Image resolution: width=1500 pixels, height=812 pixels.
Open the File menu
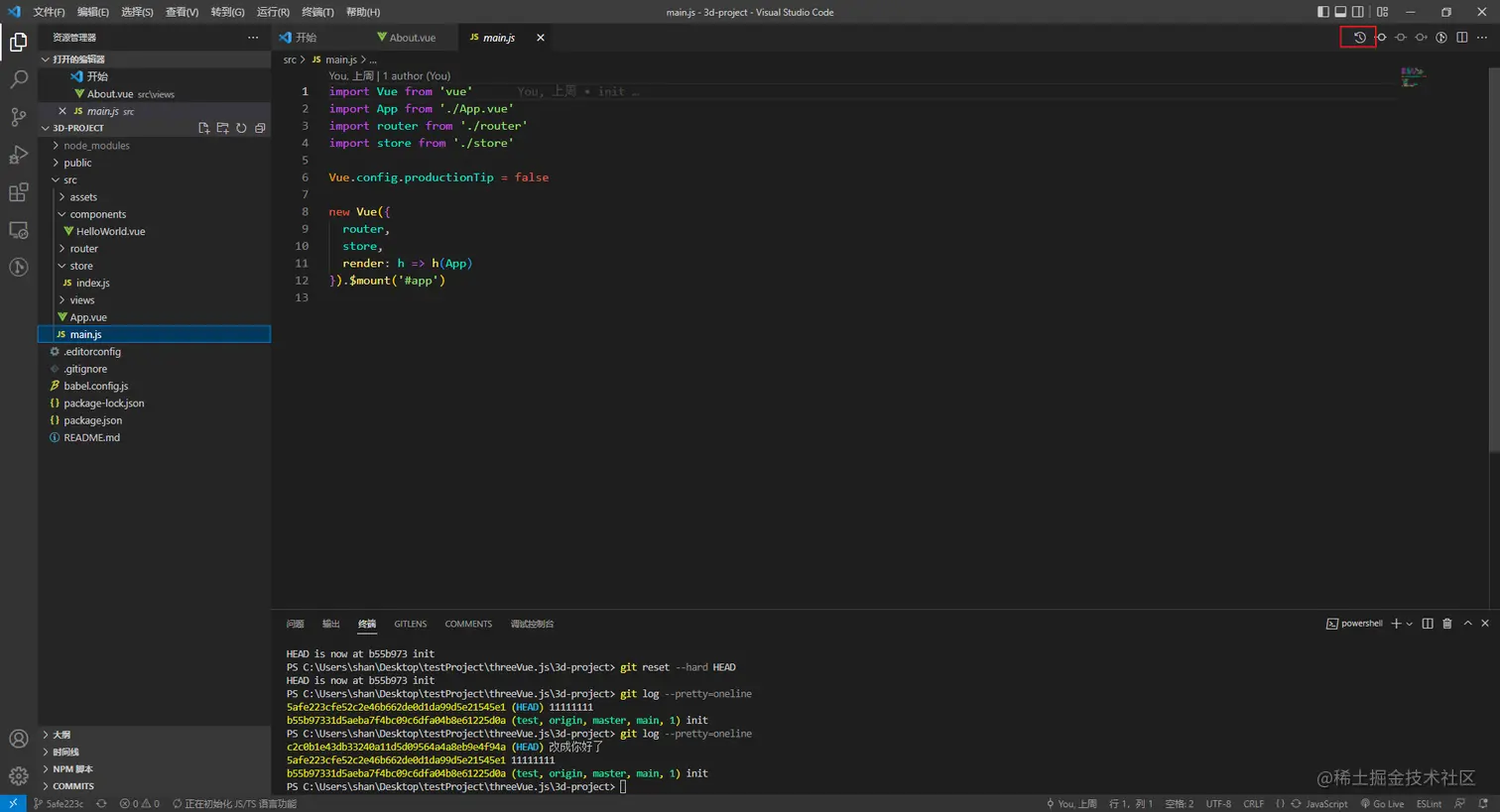click(49, 12)
